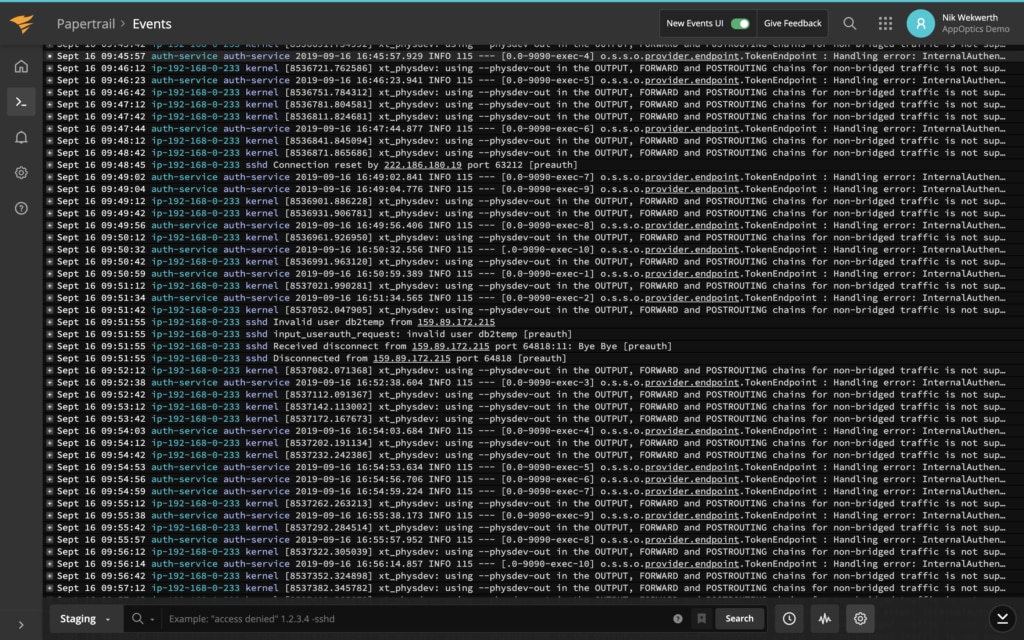
Task: Filter by auth-service program at 09:50:32
Action: [x=256, y=249]
